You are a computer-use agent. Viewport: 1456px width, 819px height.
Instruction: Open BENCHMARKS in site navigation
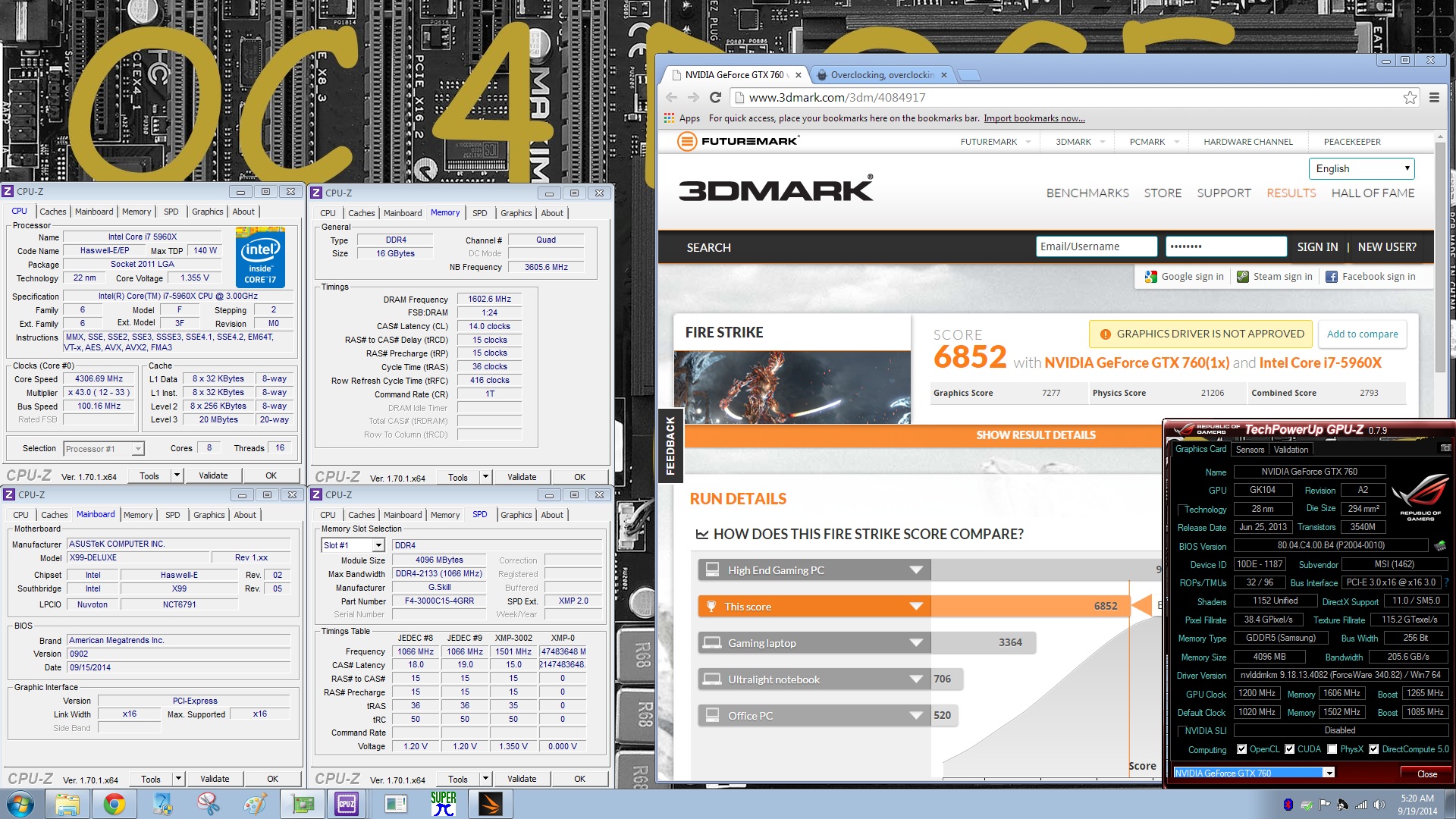point(1087,193)
